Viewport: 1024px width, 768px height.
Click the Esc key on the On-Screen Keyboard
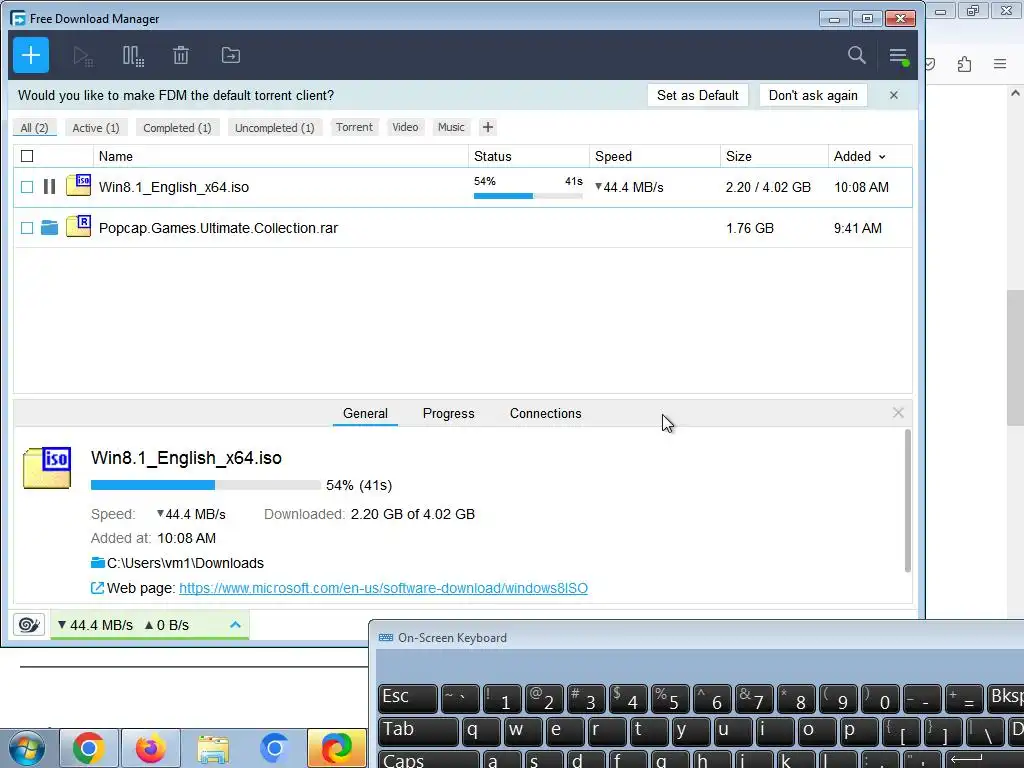coord(408,698)
